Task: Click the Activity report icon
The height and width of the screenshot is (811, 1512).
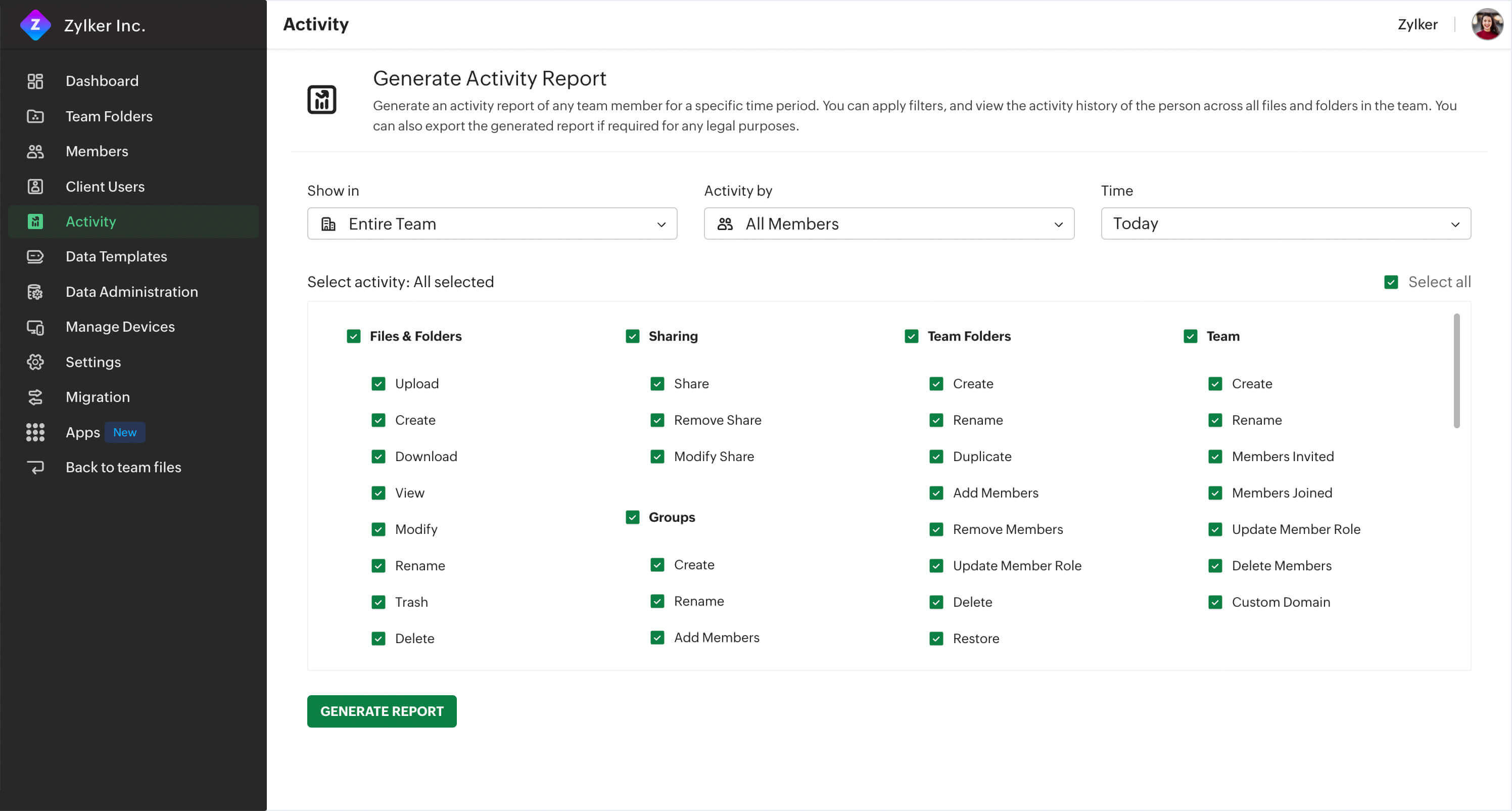Action: click(x=322, y=99)
